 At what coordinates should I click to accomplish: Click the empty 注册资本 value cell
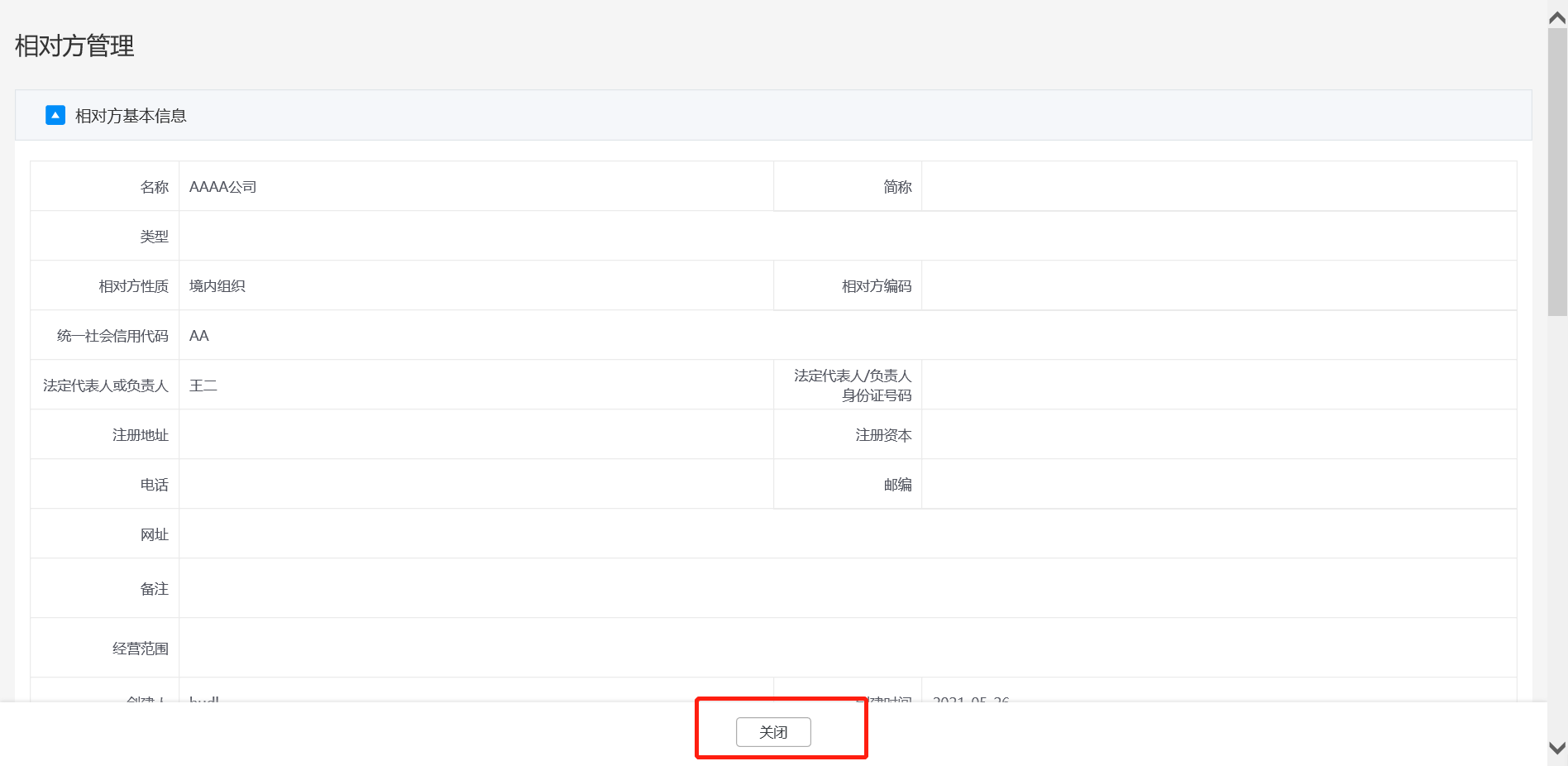coord(1218,435)
